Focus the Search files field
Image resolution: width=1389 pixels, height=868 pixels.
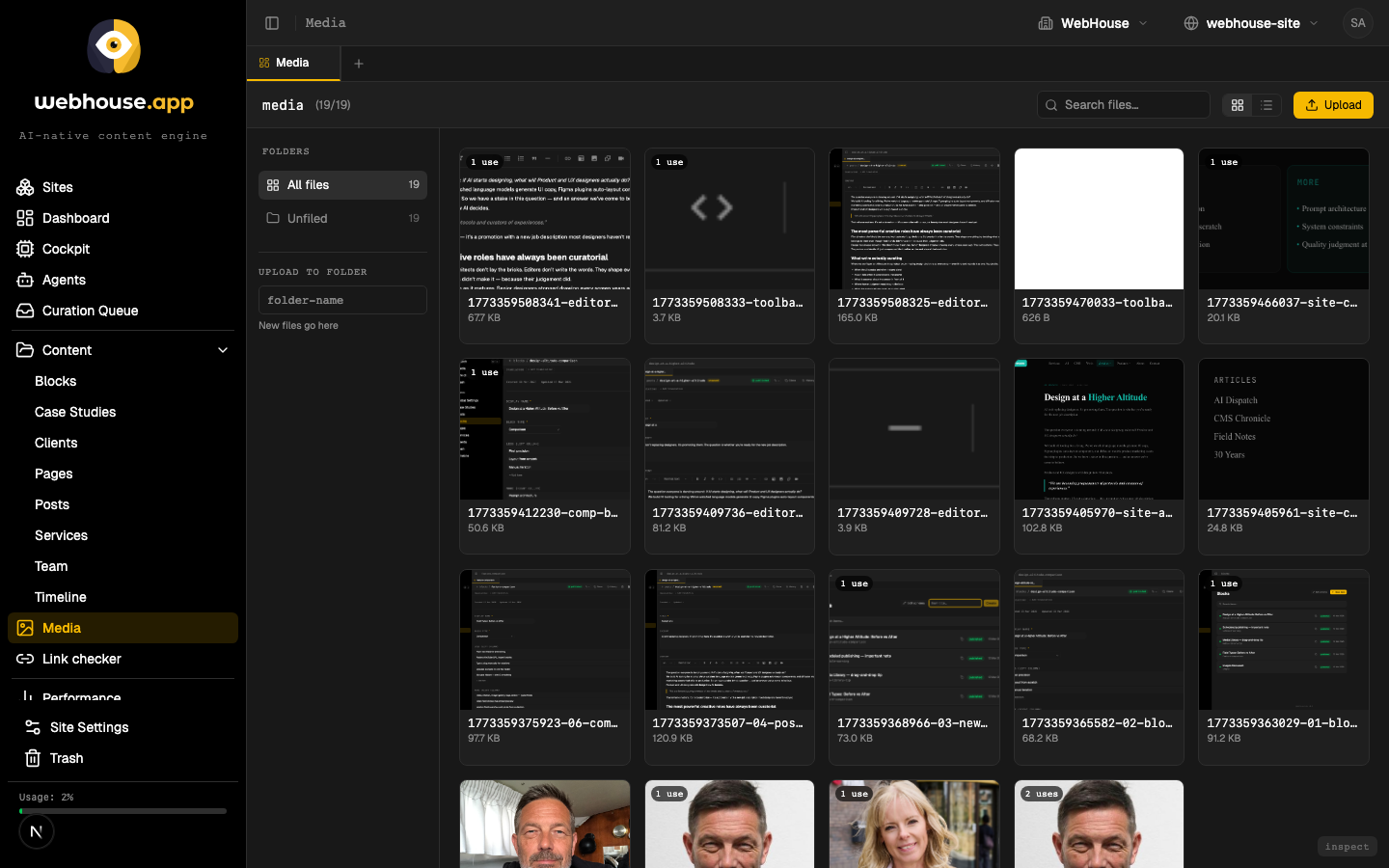click(x=1124, y=105)
